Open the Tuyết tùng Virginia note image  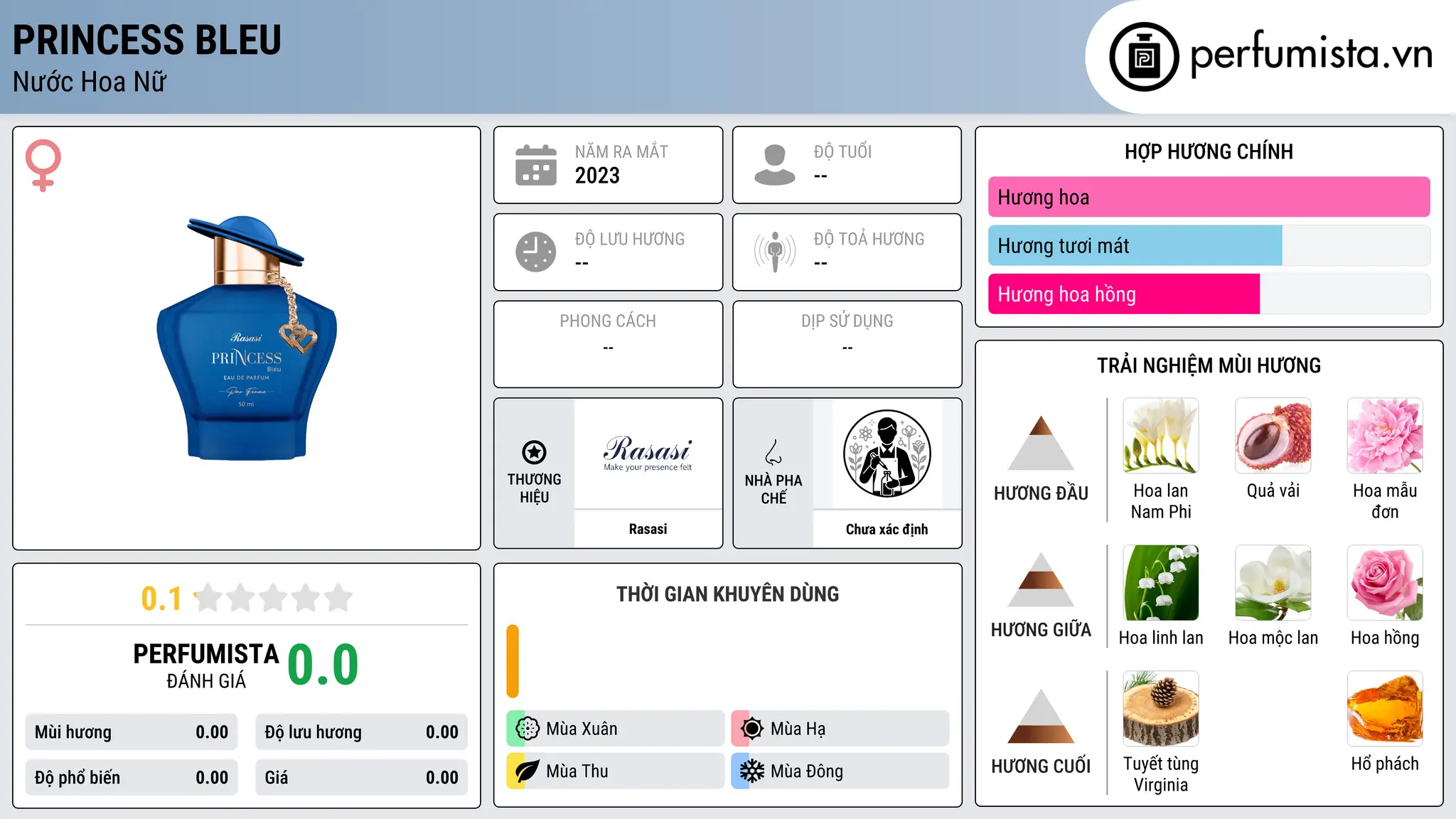click(1161, 709)
